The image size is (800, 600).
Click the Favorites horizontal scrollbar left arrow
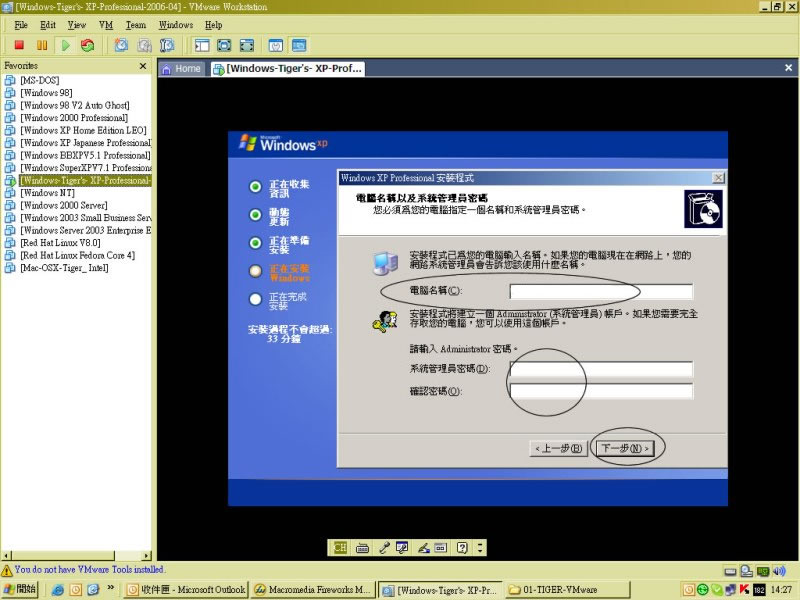click(x=6, y=556)
